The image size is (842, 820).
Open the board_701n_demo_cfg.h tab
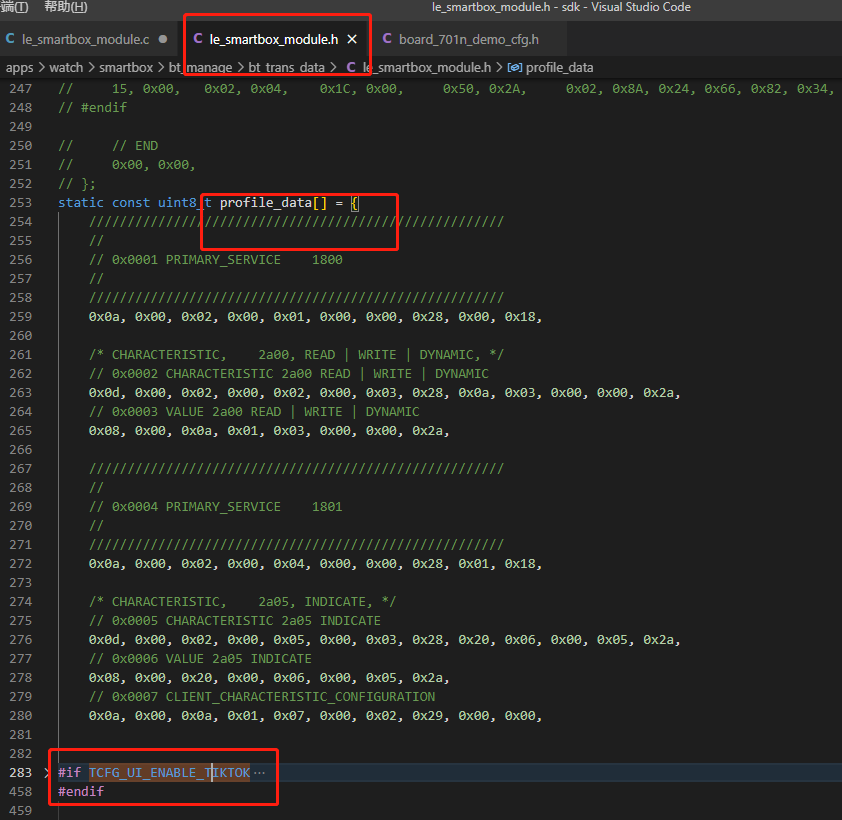[x=469, y=39]
